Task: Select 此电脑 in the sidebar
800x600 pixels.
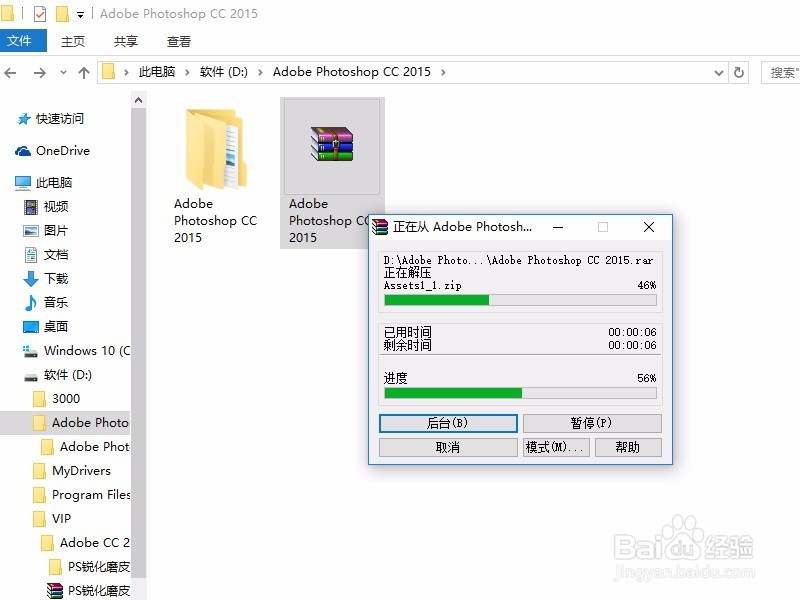Action: pyautogui.click(x=55, y=182)
